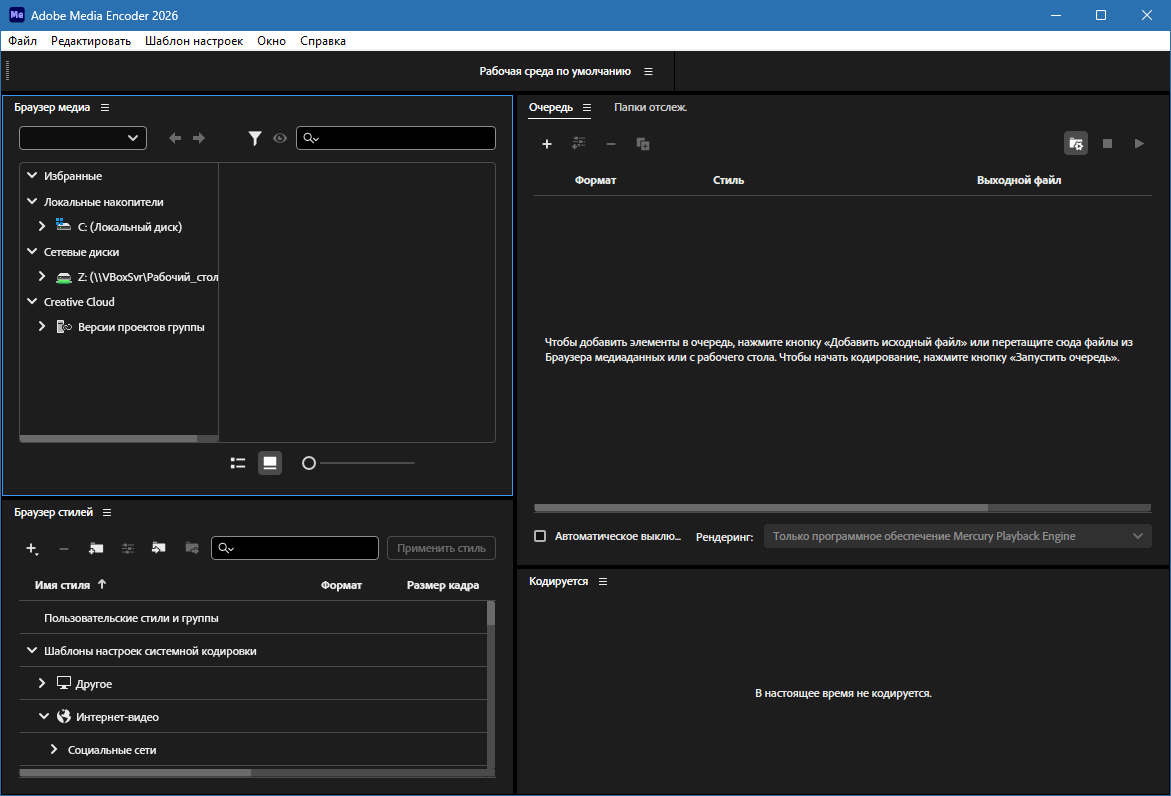Open the Style Browser panel menu
This screenshot has height=796, width=1171.
pos(107,512)
